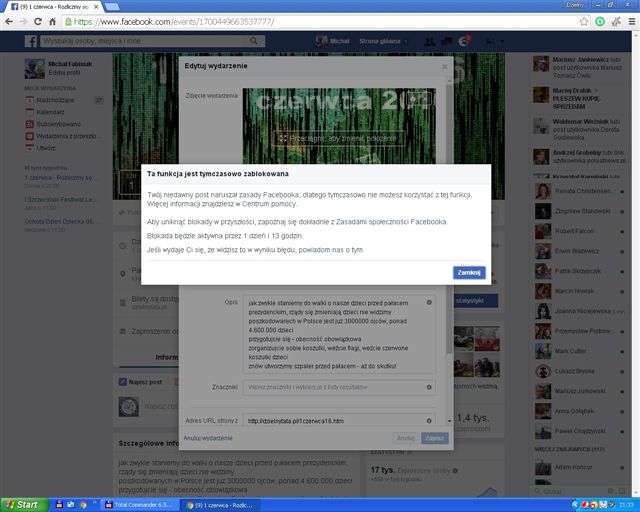
Task: Click the info icon beside URL field
Action: pos(429,421)
